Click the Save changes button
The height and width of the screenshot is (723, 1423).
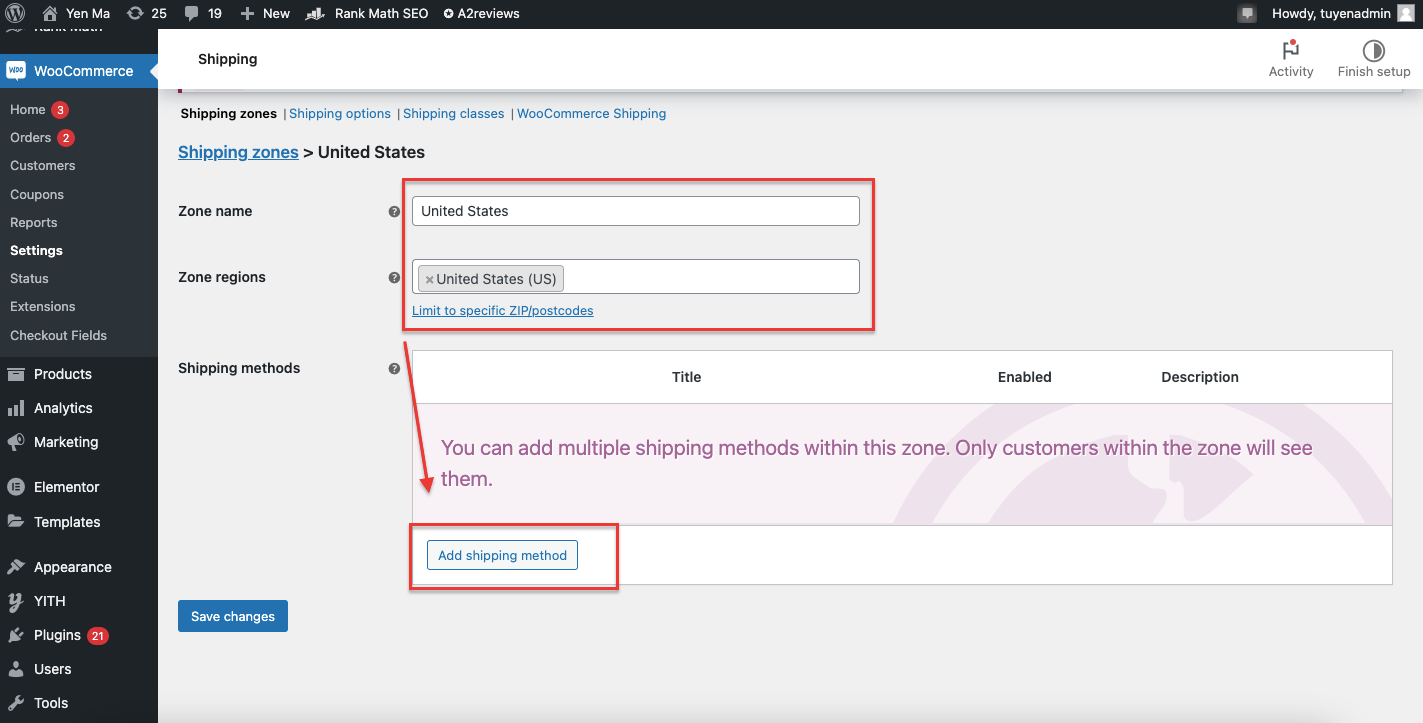(233, 616)
